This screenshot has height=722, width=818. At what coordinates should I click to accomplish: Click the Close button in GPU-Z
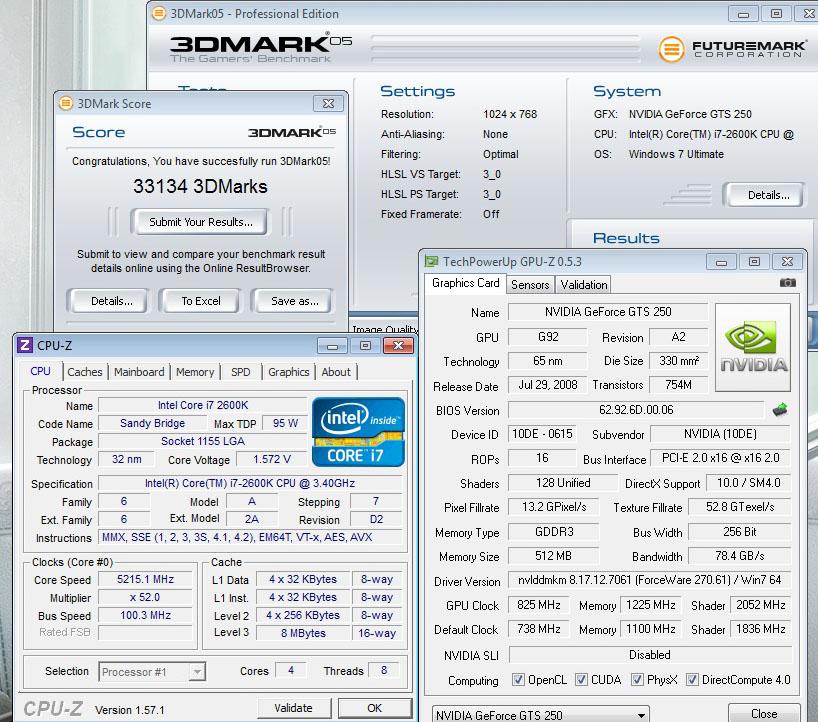(x=764, y=714)
